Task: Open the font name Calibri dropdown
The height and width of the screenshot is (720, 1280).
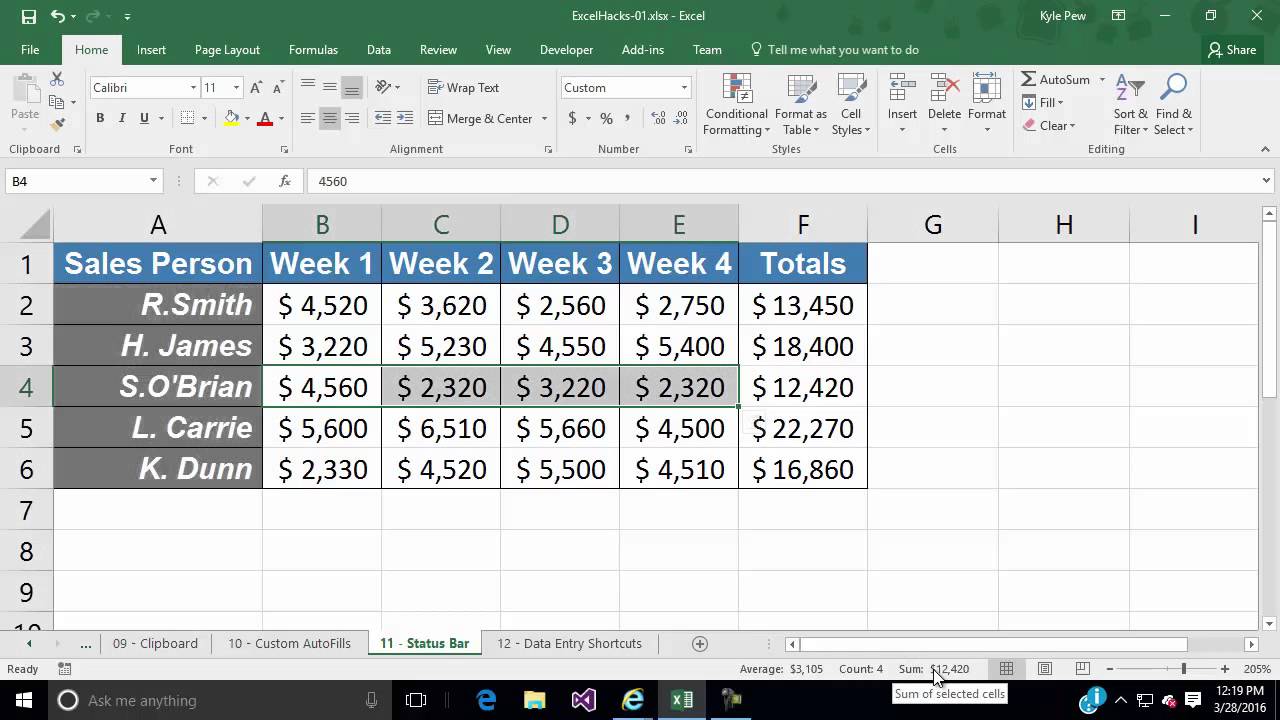Action: click(193, 88)
